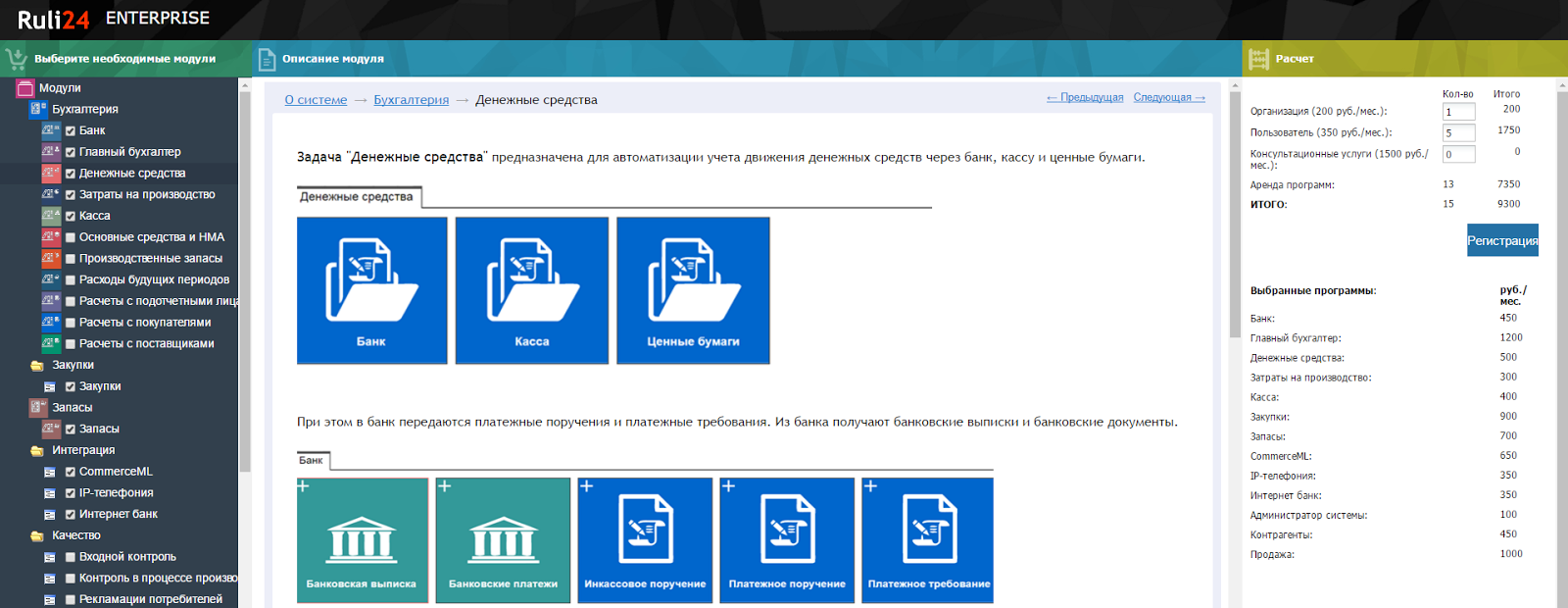Click plus icon on Банковская выписка tile

[x=303, y=485]
